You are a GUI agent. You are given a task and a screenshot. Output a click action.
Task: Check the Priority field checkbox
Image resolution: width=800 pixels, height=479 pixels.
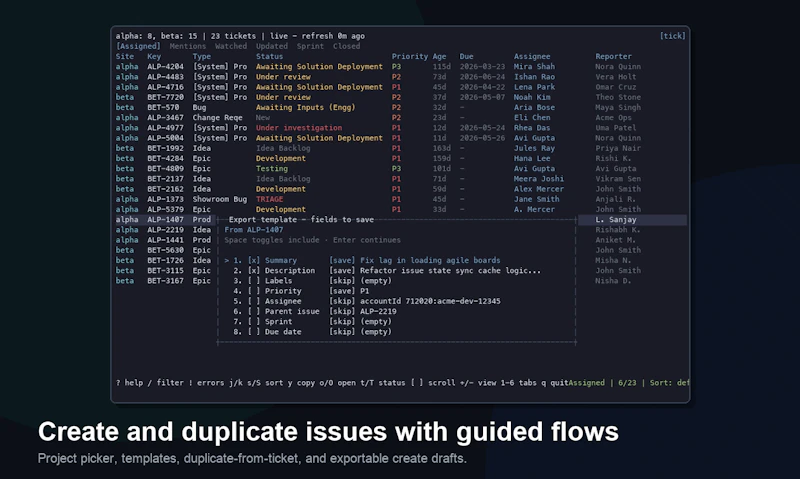(x=254, y=291)
